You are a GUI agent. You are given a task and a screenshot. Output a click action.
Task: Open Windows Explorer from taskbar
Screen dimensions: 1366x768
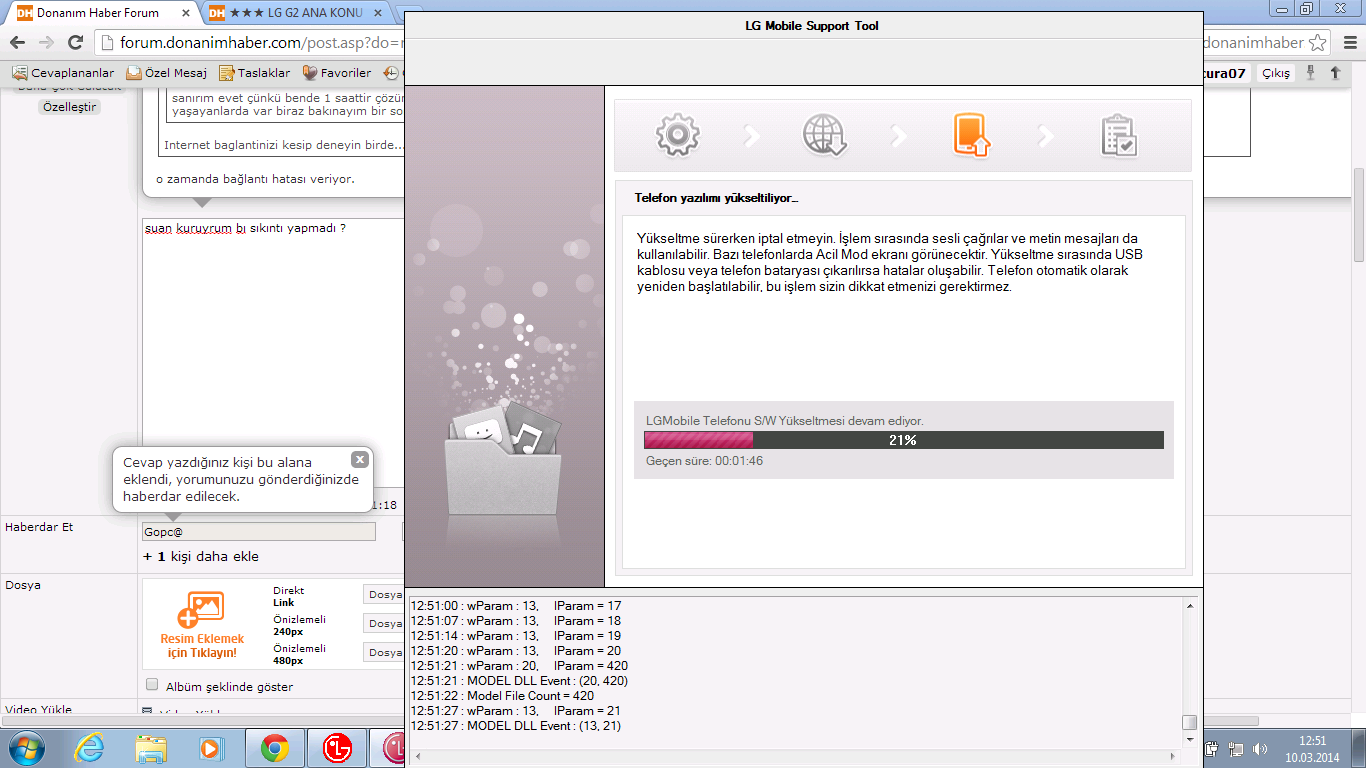tap(151, 748)
